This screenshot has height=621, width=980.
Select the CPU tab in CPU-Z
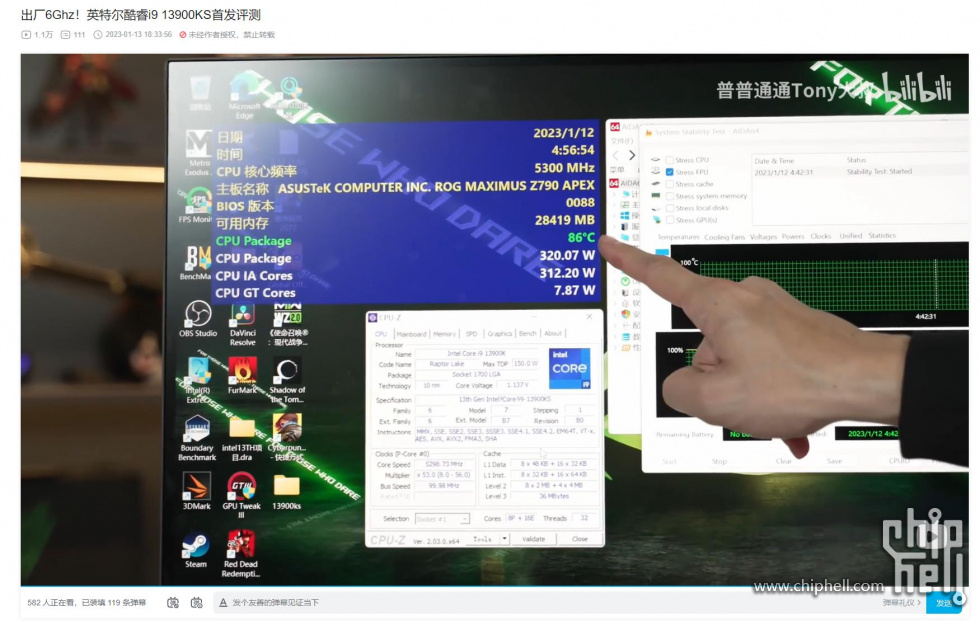pos(381,334)
